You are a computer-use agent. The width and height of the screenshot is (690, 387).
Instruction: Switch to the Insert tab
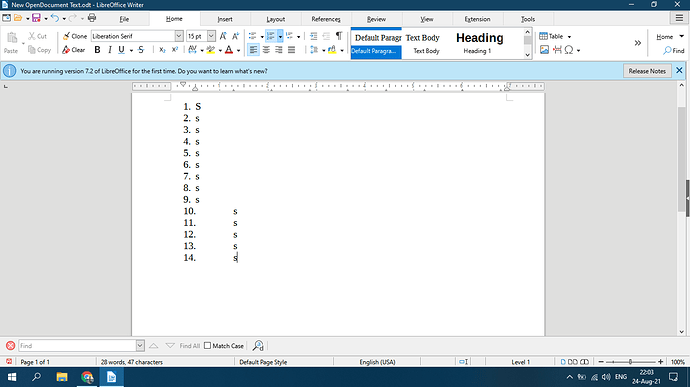[x=225, y=19]
